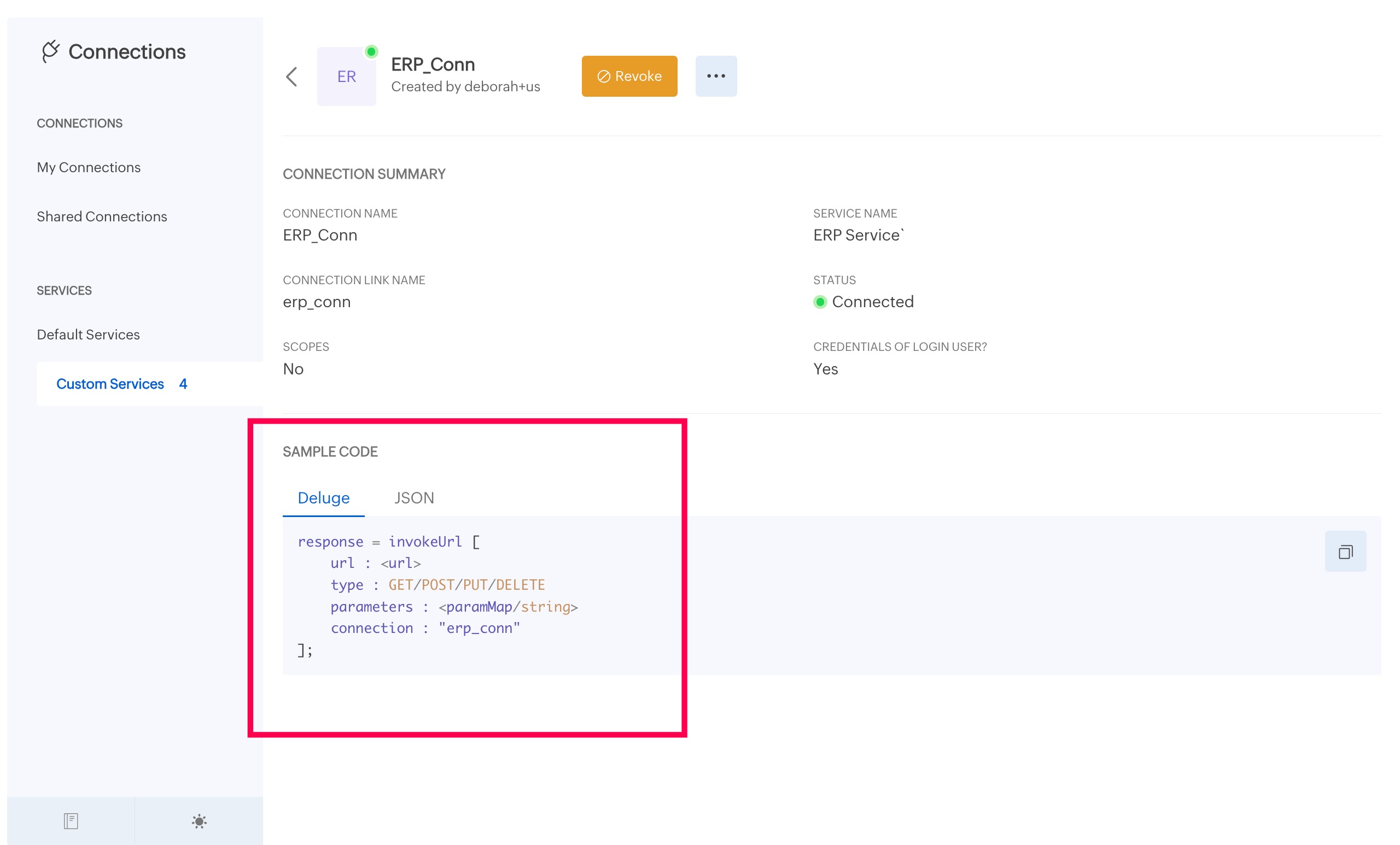Toggle the light theme sun icon
The height and width of the screenshot is (845, 1400).
point(199,820)
